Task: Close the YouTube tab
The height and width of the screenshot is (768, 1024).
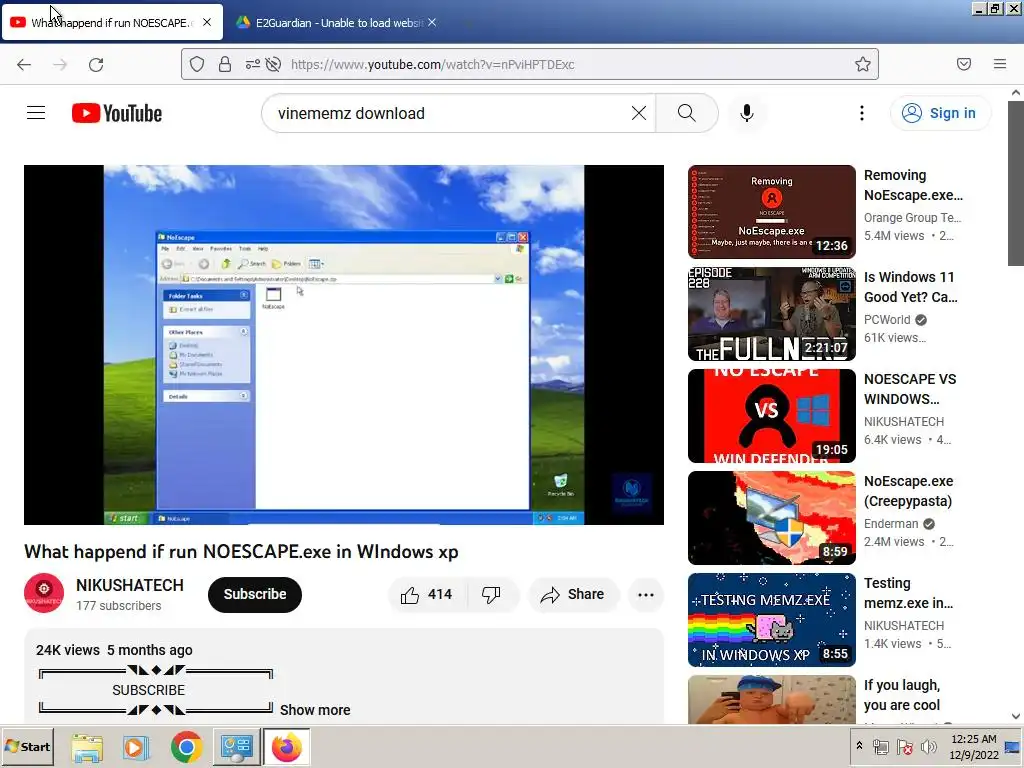Action: tap(207, 22)
